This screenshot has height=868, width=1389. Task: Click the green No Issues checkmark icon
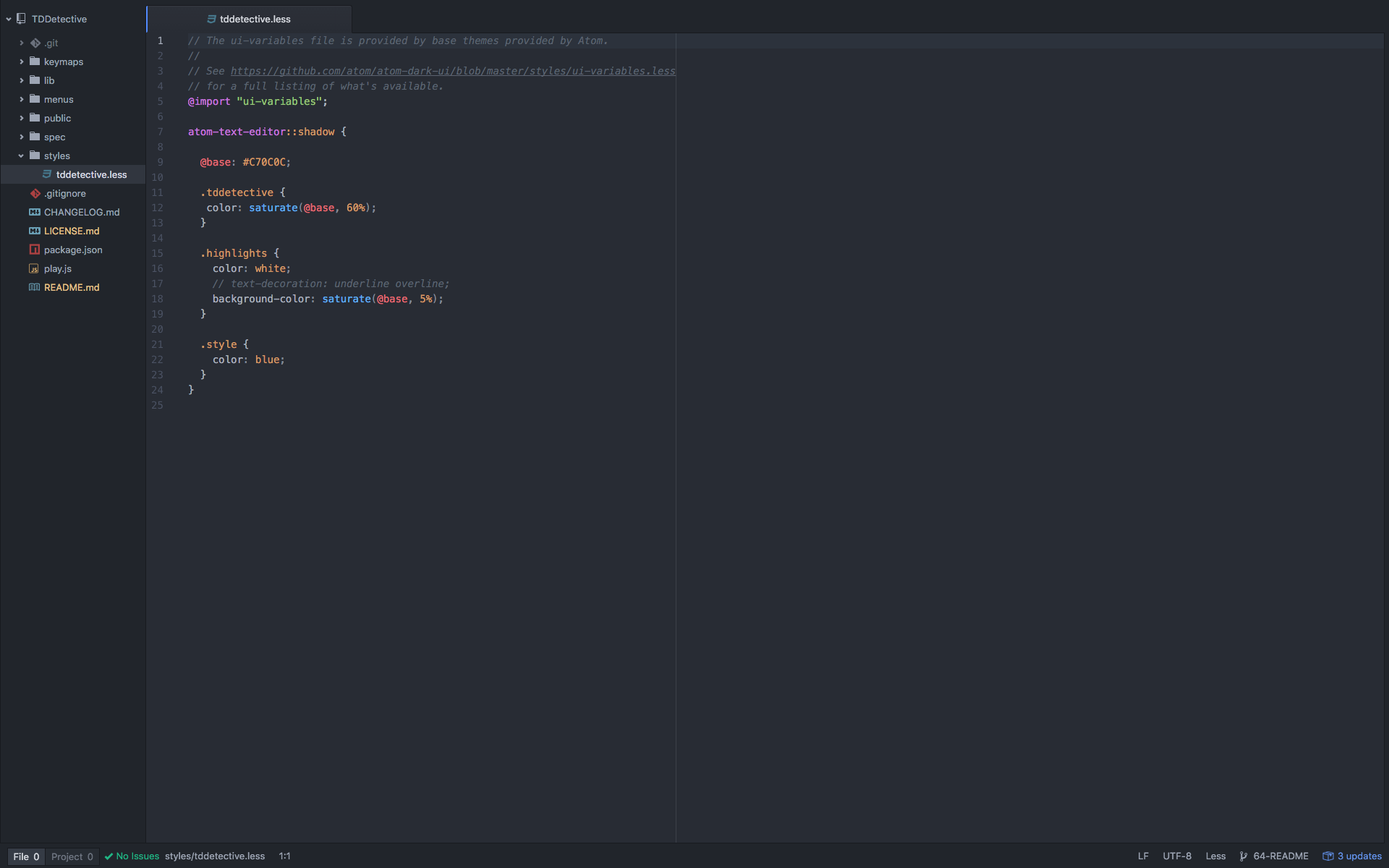tap(109, 856)
